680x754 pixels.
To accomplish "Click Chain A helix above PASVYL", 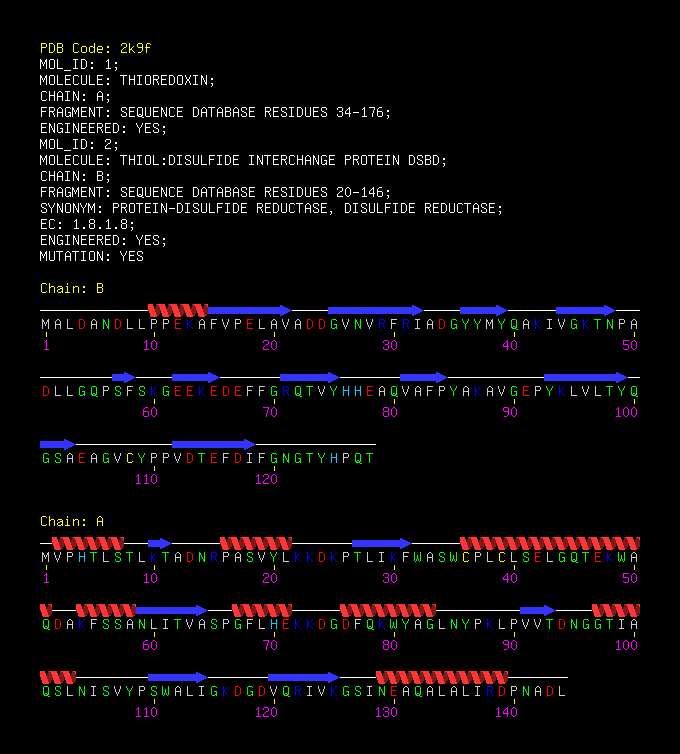I will pyautogui.click(x=256, y=543).
